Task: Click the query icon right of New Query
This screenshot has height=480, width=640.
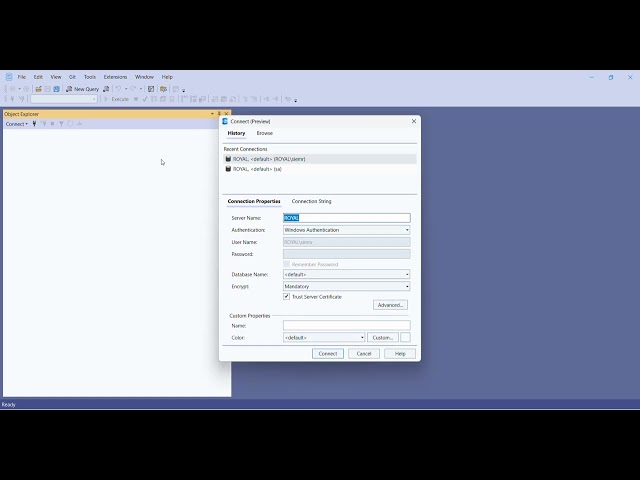Action: tap(106, 89)
